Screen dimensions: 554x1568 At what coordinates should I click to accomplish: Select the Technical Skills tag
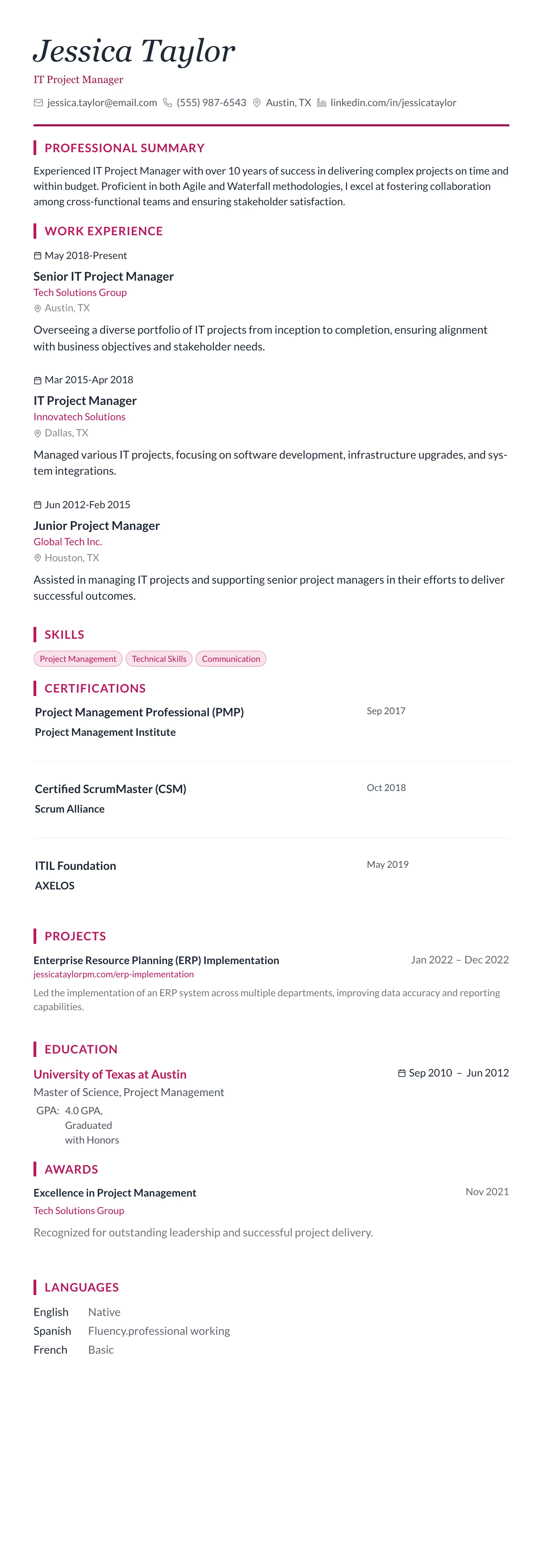point(159,659)
